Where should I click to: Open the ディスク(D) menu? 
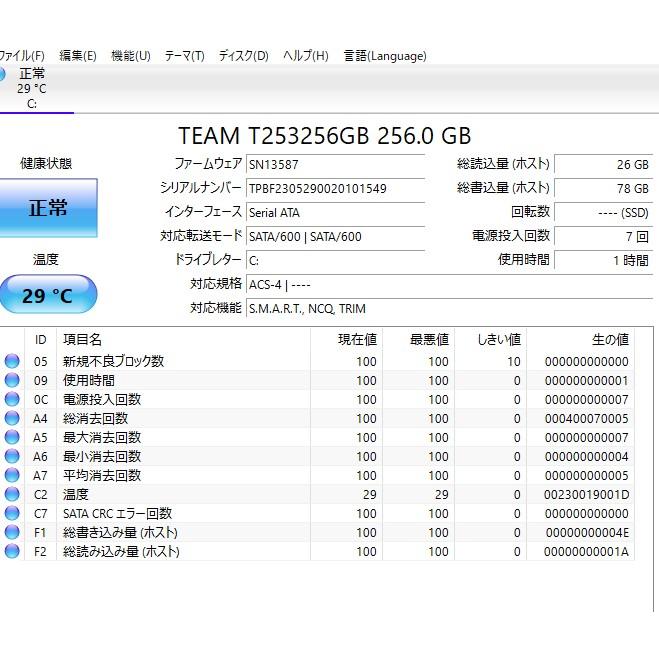(x=243, y=56)
